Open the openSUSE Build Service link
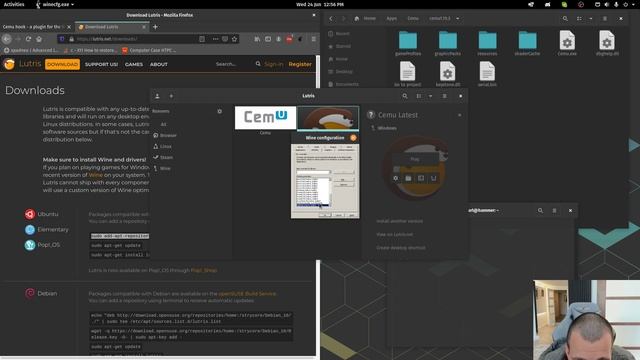 (247, 293)
